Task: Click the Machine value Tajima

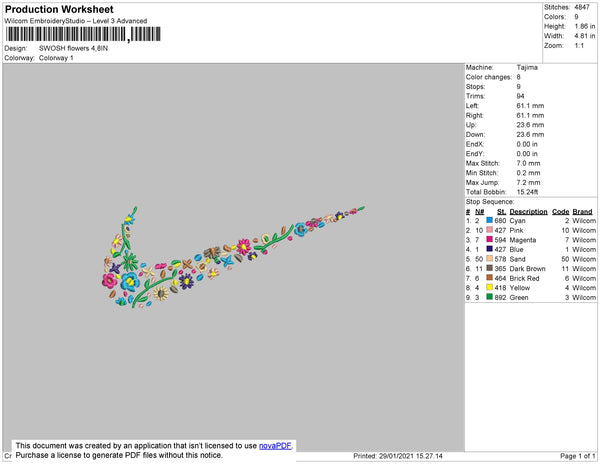Action: coord(527,67)
